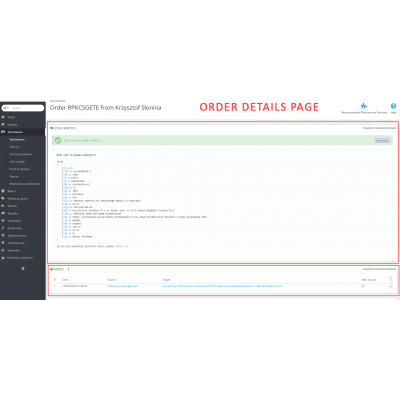The image size is (400, 400).
Task: Collapse the sidebar with the bottom hamburger icon
Action: [x=23, y=268]
